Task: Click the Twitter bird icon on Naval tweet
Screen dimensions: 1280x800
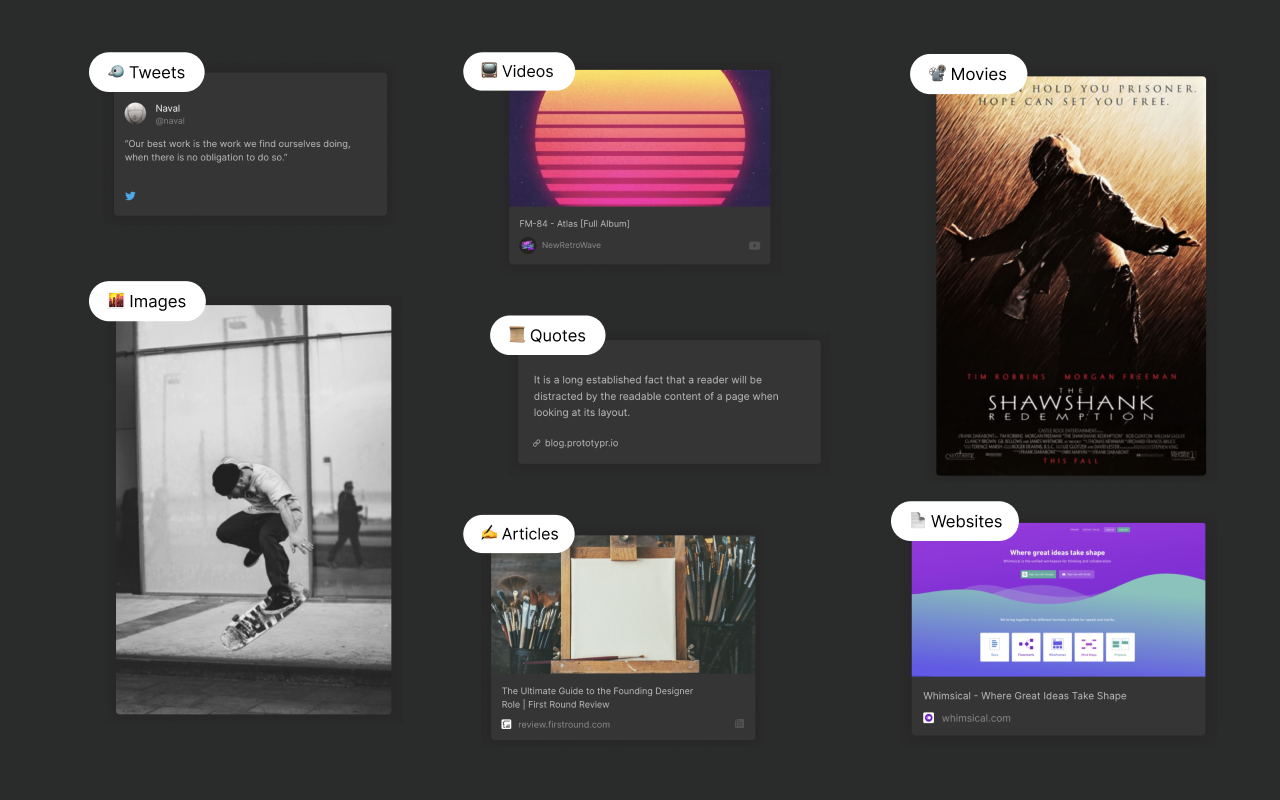Action: pyautogui.click(x=130, y=196)
